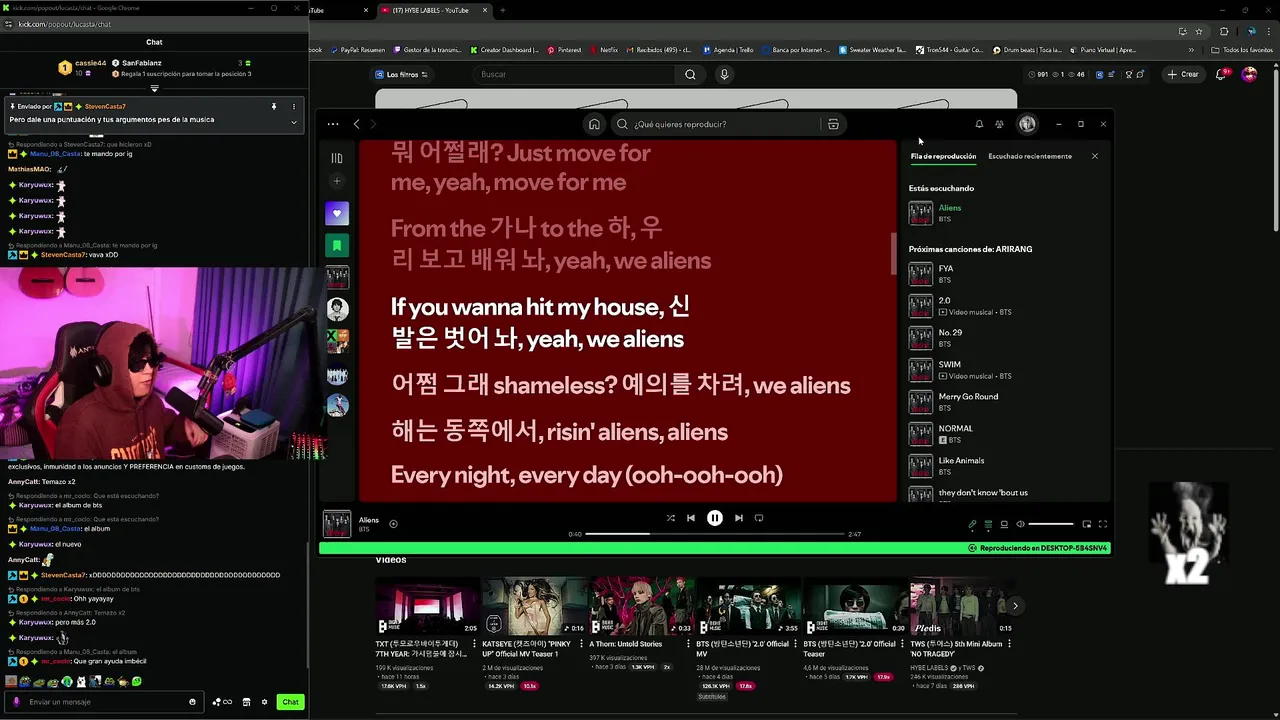This screenshot has width=1280, height=720.
Task: Go to previous track in Spotify
Action: click(690, 518)
